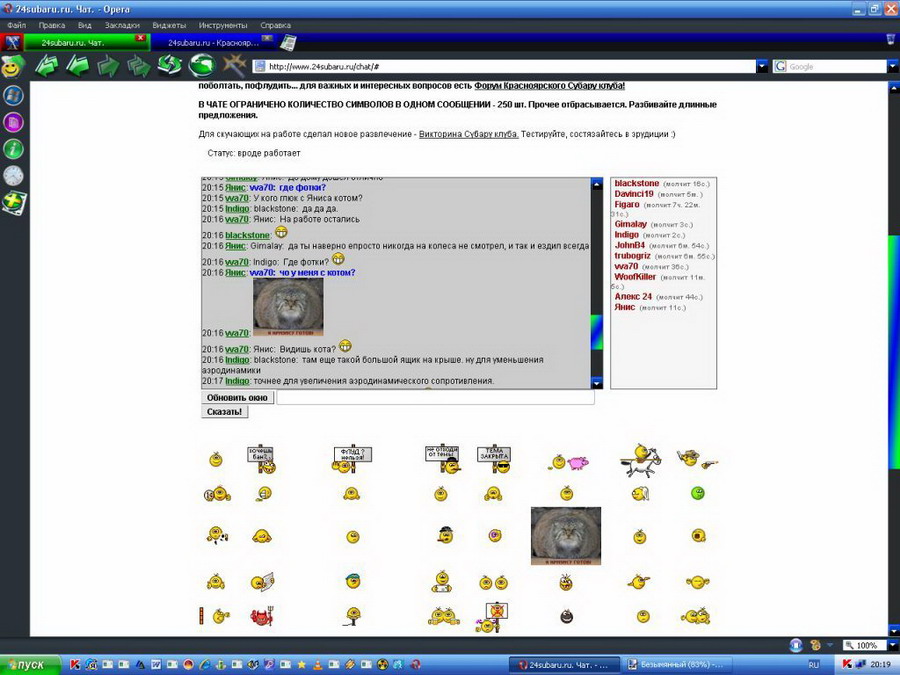Click the magic wand toolbar icon
Screen dimensions: 900x675
[x=234, y=65]
